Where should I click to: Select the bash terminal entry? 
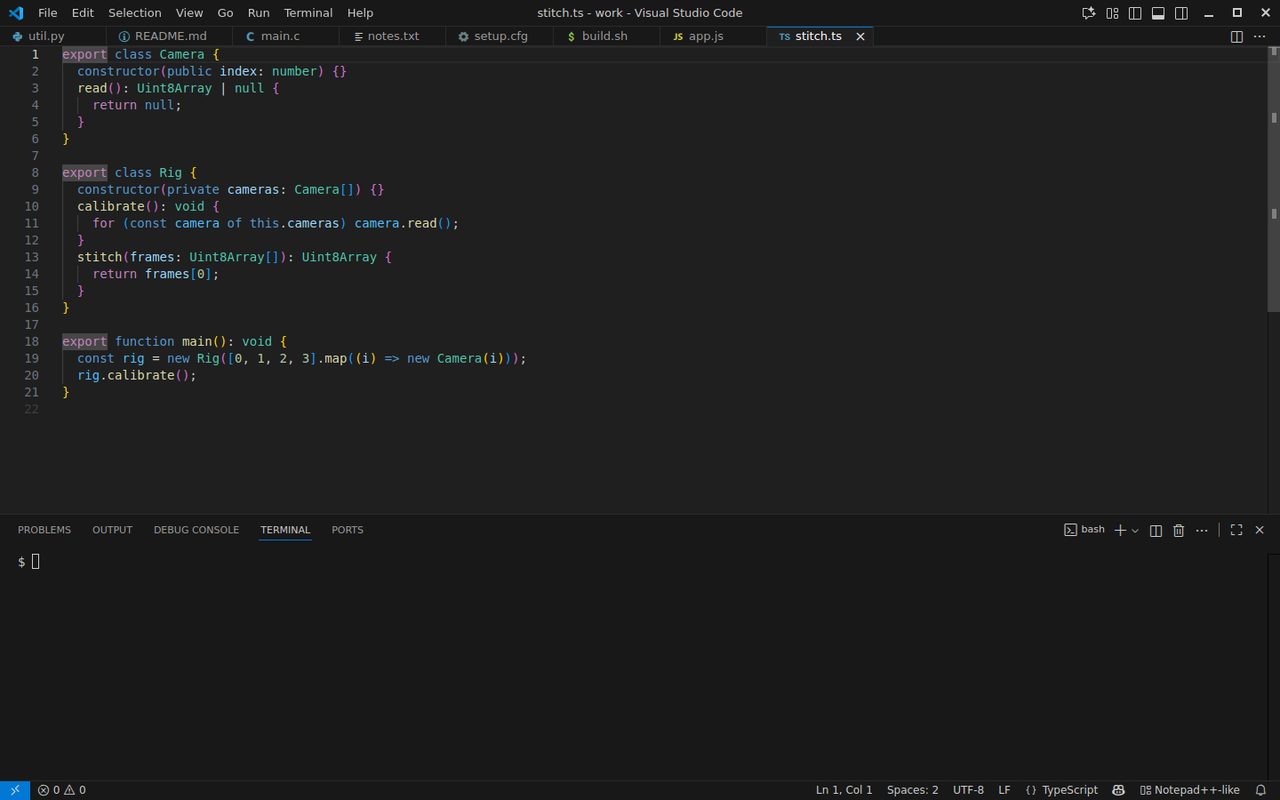pyautogui.click(x=1085, y=530)
